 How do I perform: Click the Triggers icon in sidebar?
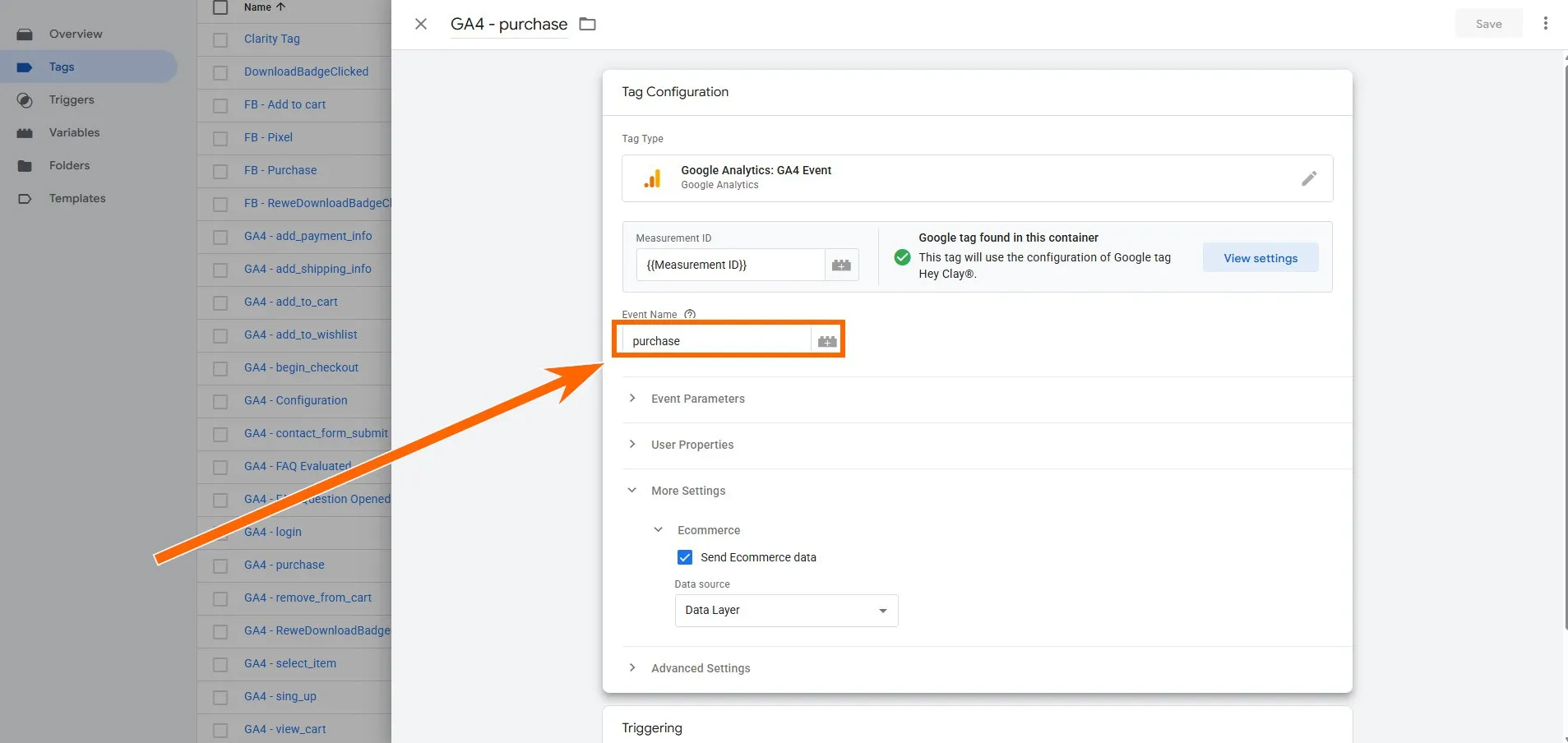tap(25, 99)
